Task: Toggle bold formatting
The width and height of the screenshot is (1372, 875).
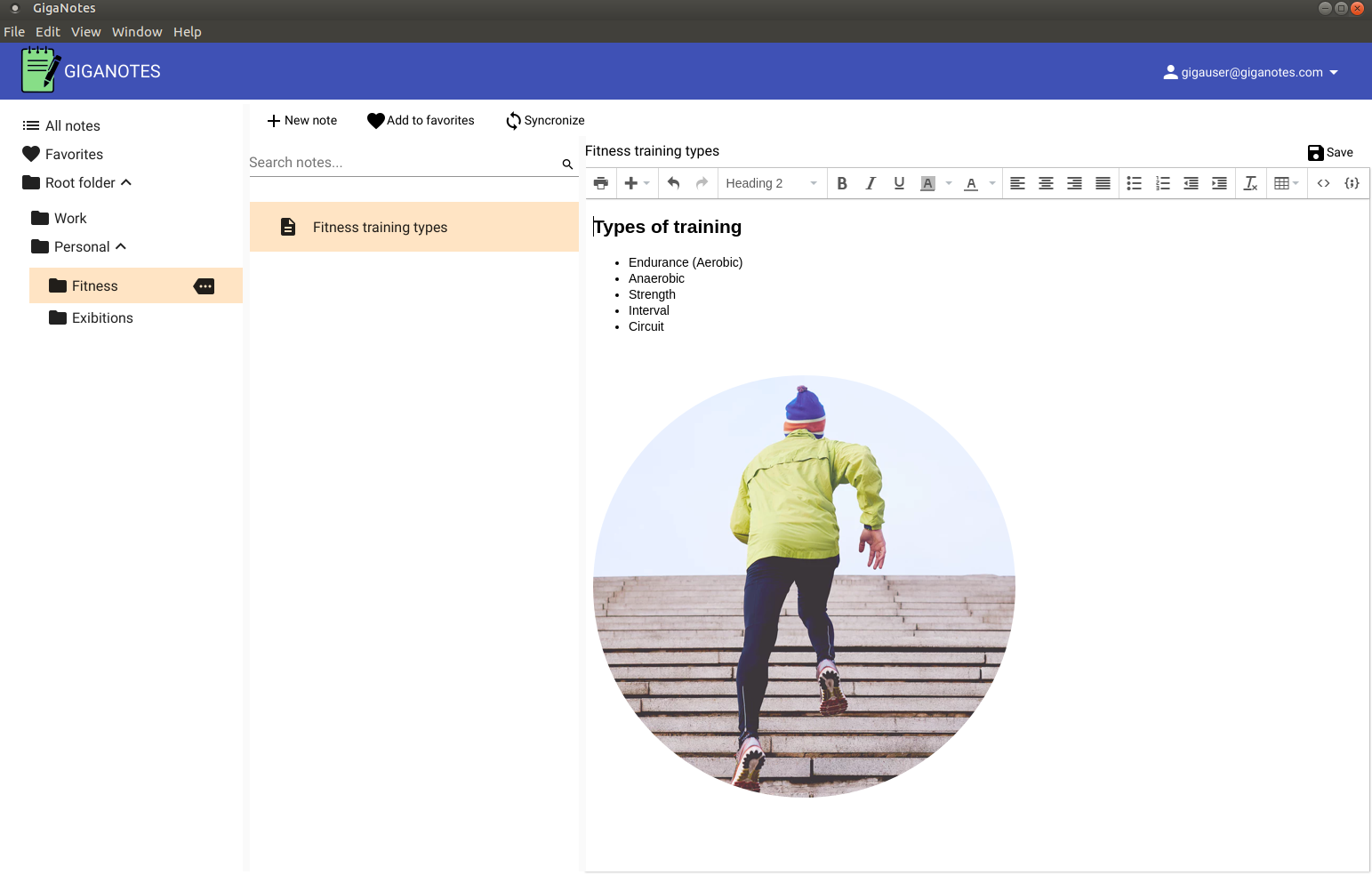Action: [x=842, y=183]
